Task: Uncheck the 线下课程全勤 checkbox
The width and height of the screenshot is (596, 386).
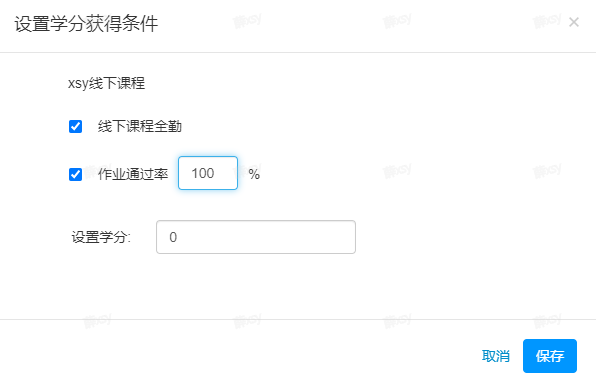Action: (75, 127)
